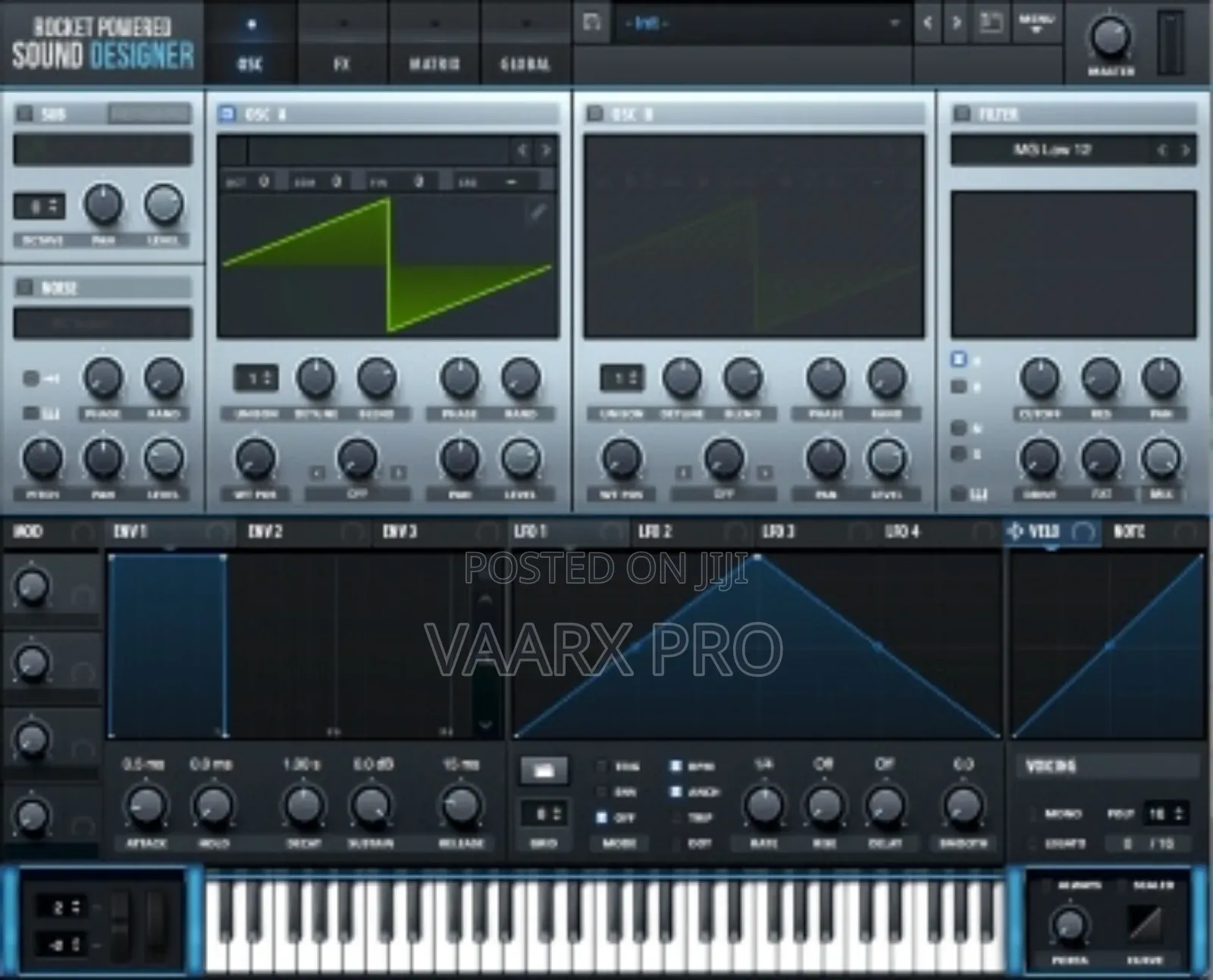This screenshot has height=980, width=1213.
Task: Adjust the OSC A UNISON stepper
Action: (x=255, y=377)
